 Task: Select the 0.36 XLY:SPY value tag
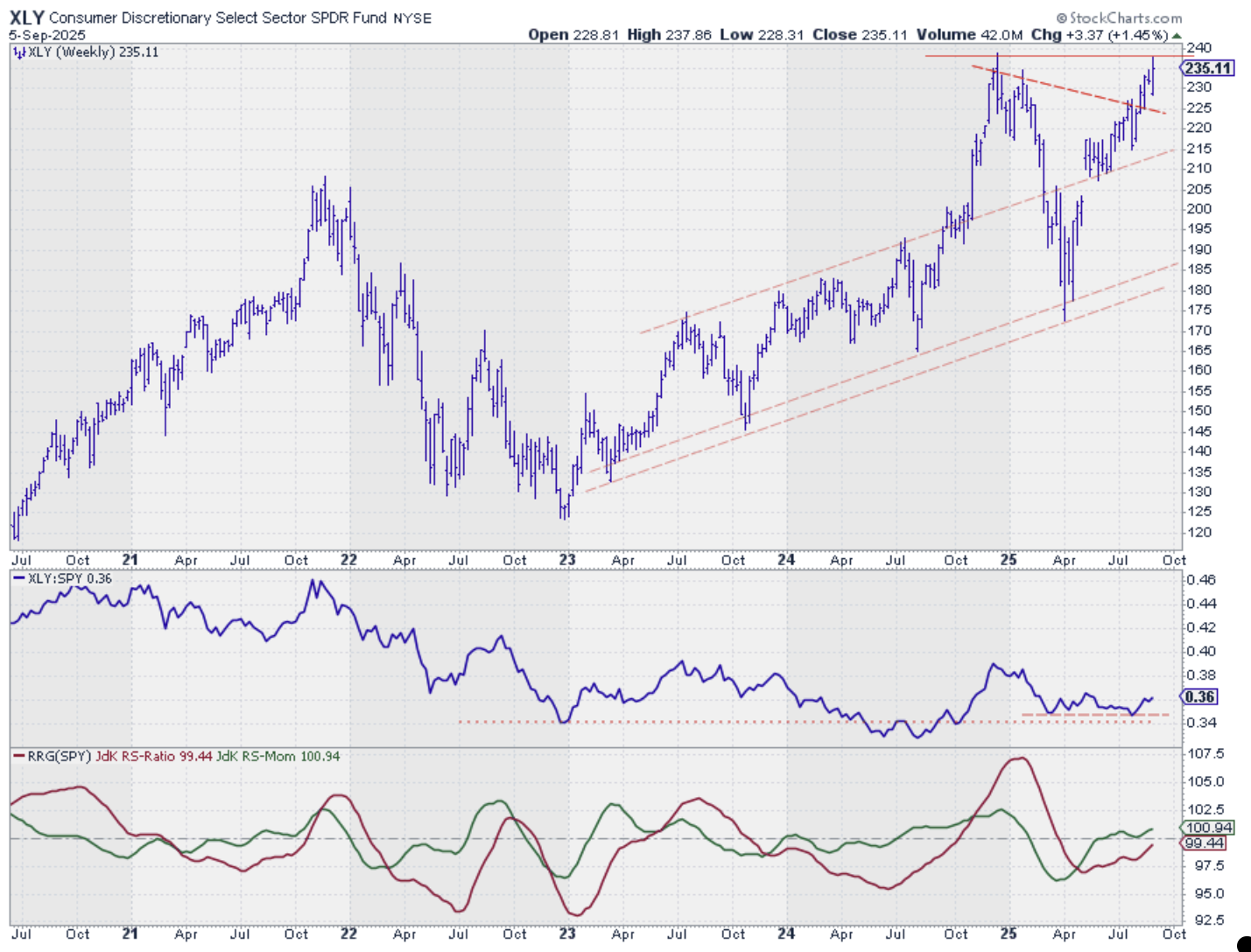(1199, 697)
